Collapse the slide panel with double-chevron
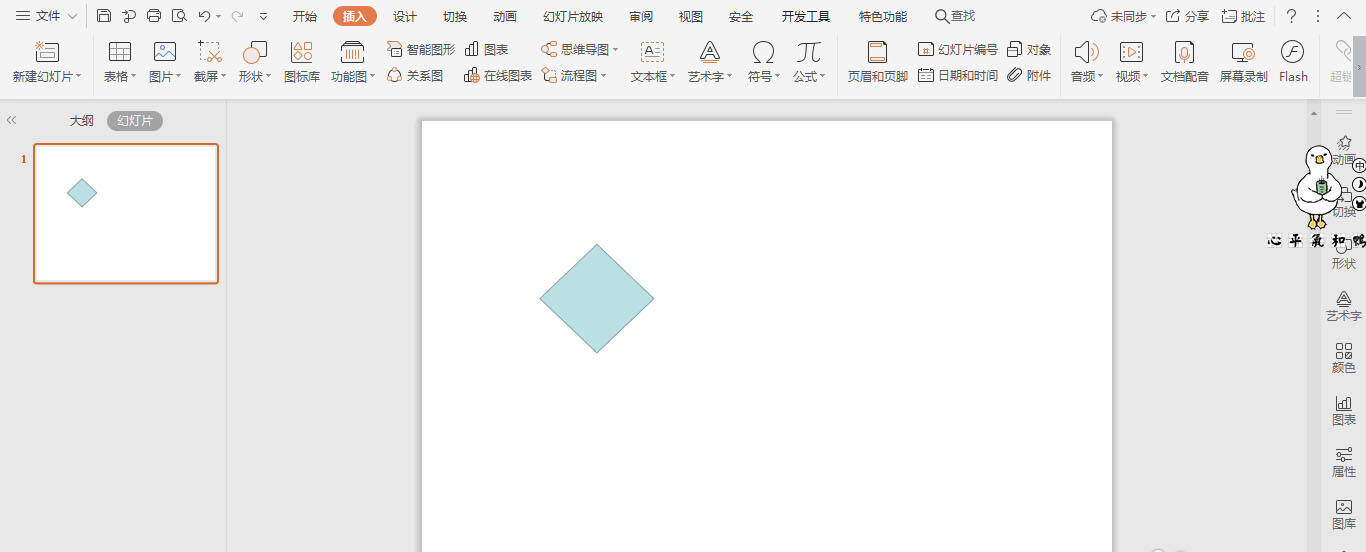The image size is (1366, 552). click(12, 120)
